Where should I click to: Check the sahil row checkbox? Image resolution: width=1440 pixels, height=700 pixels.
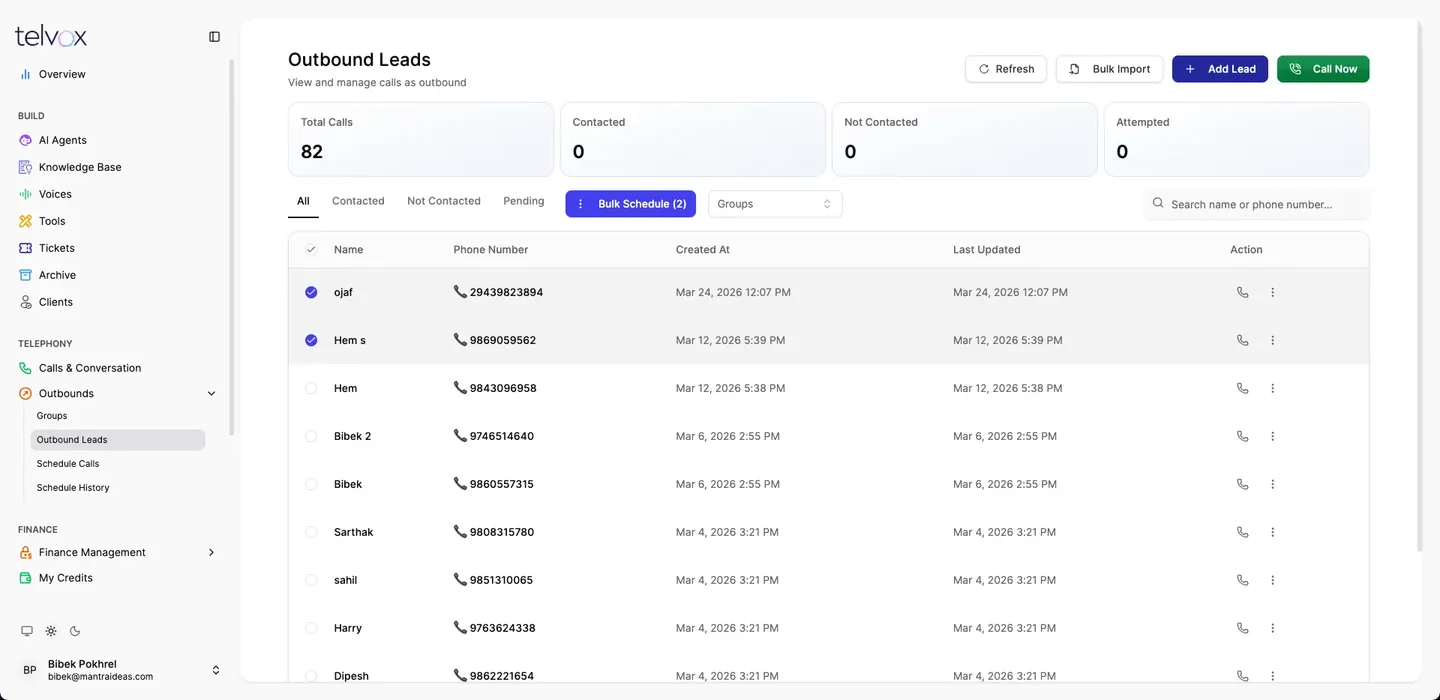[311, 580]
